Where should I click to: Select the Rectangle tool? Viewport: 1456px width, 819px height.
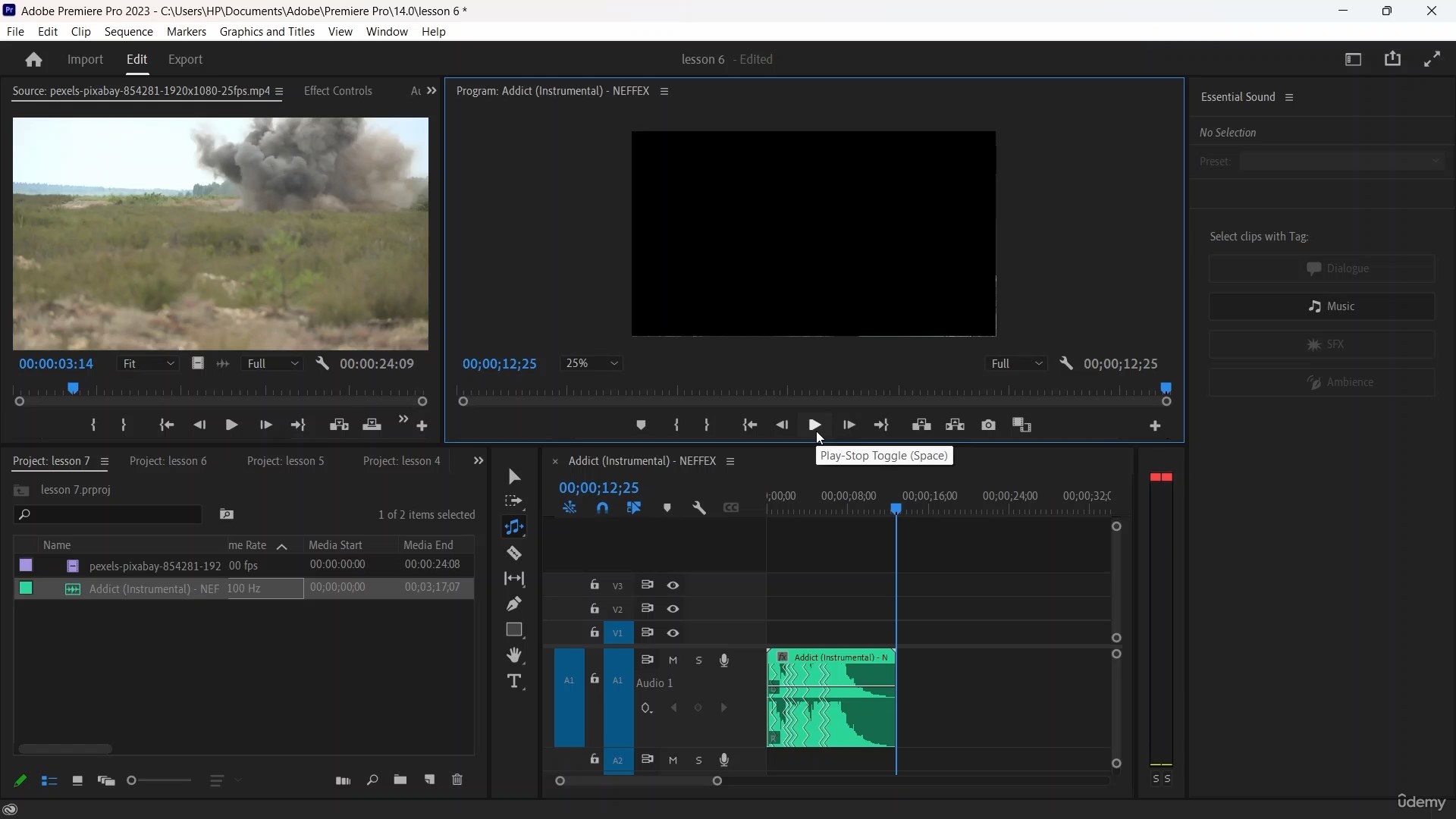(514, 629)
